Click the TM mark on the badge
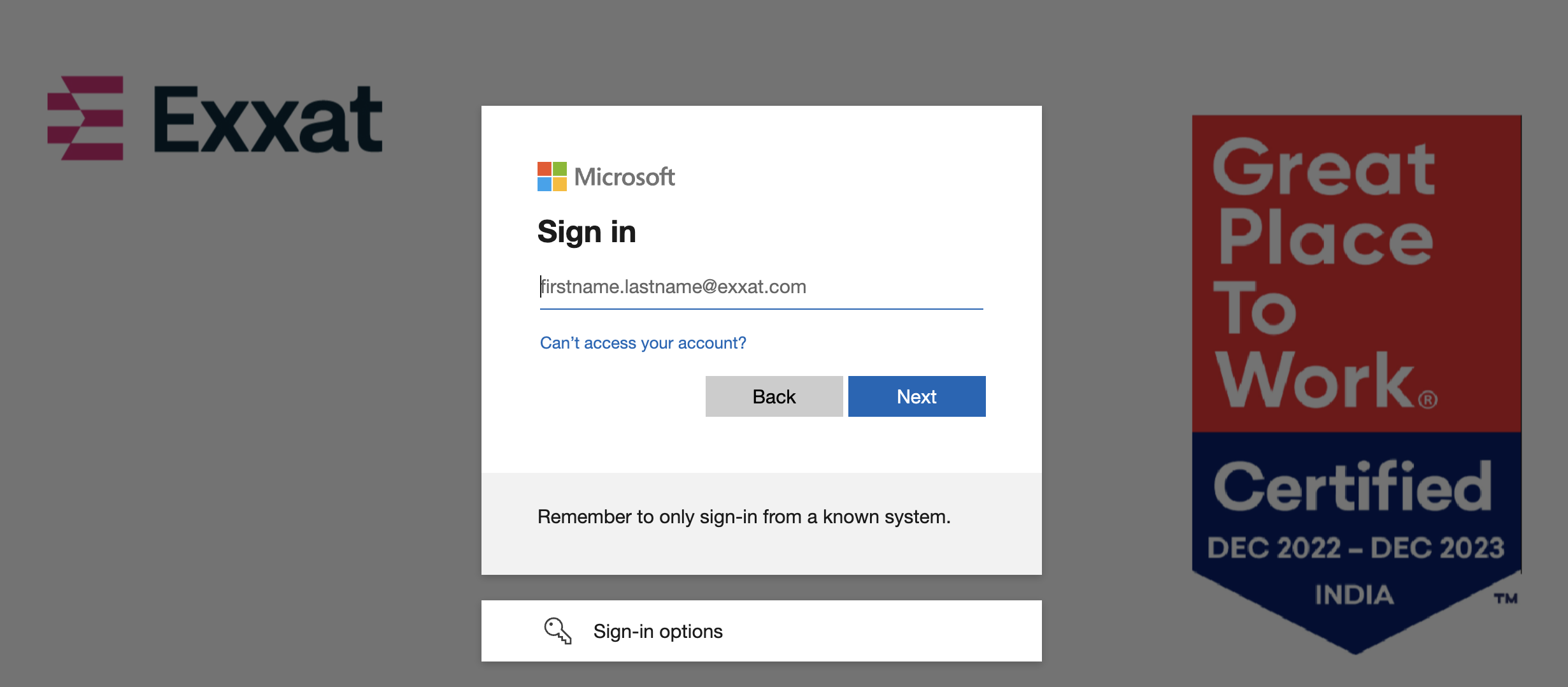The height and width of the screenshot is (687, 1568). tap(1506, 598)
